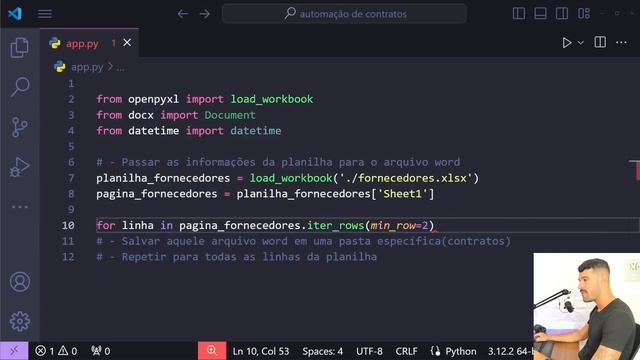Open the Run and Debug view
The width and height of the screenshot is (640, 360).
coord(20,167)
